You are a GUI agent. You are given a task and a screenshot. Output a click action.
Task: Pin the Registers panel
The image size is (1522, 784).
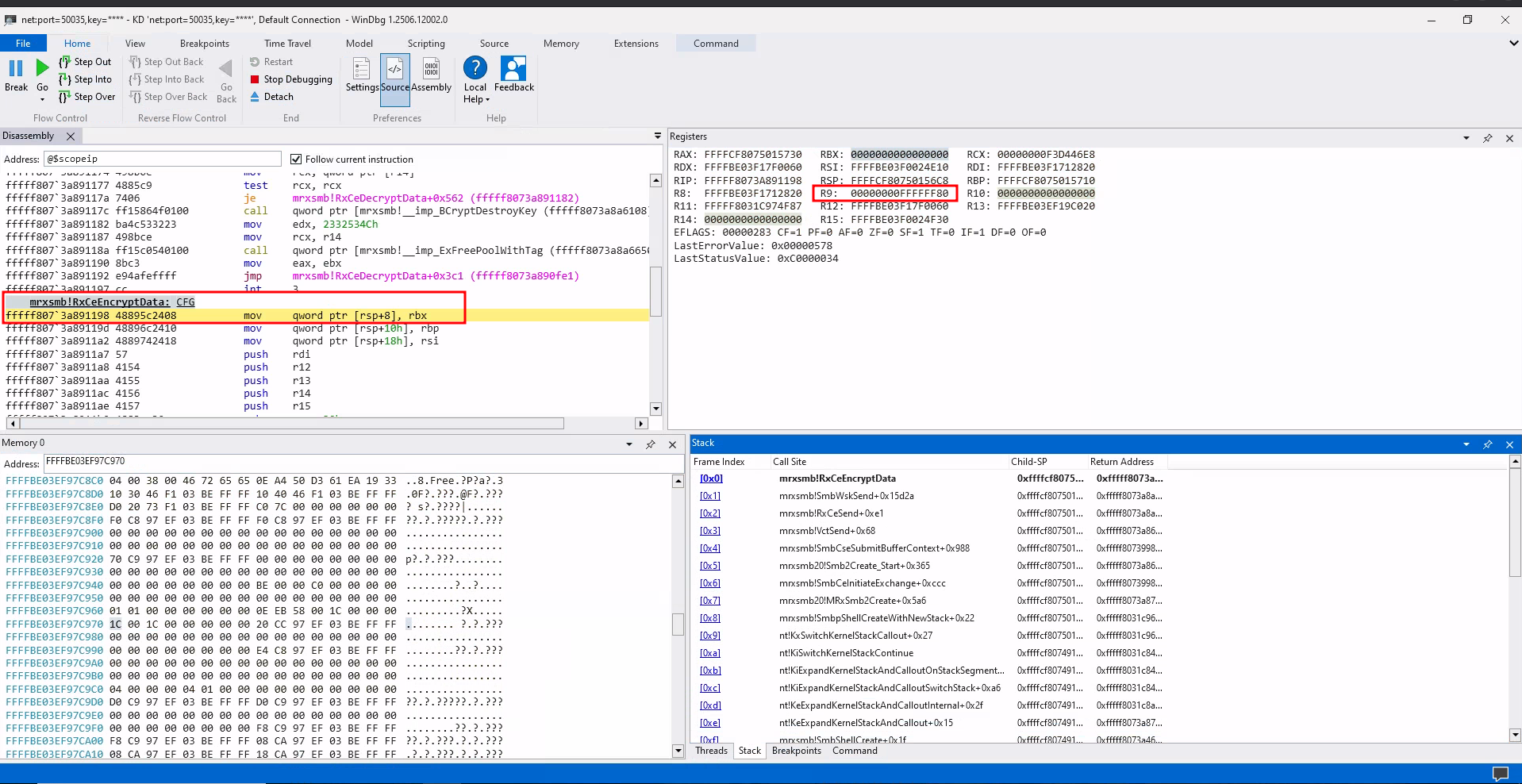[1487, 138]
